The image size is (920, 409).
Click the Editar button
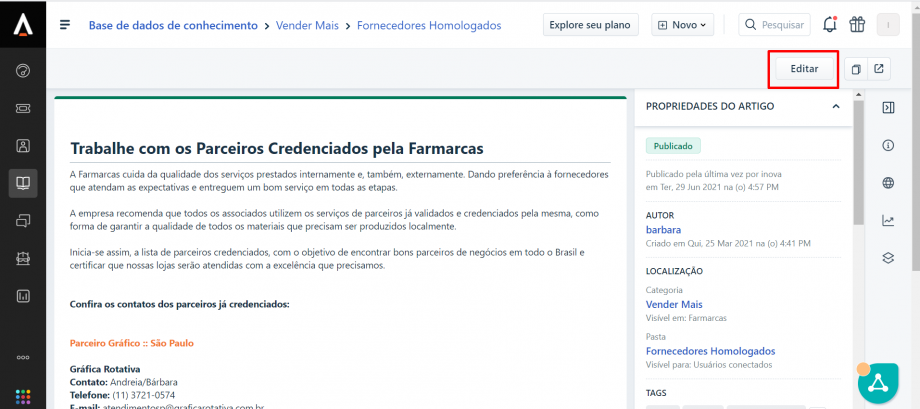pyautogui.click(x=804, y=69)
